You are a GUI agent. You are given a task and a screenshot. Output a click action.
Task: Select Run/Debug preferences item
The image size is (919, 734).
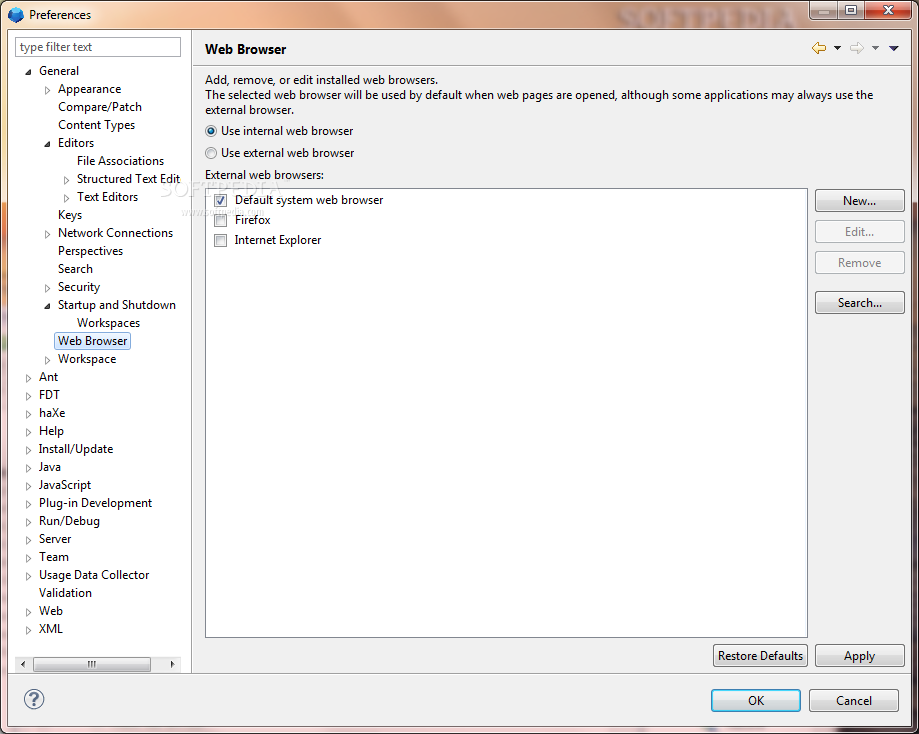click(69, 521)
